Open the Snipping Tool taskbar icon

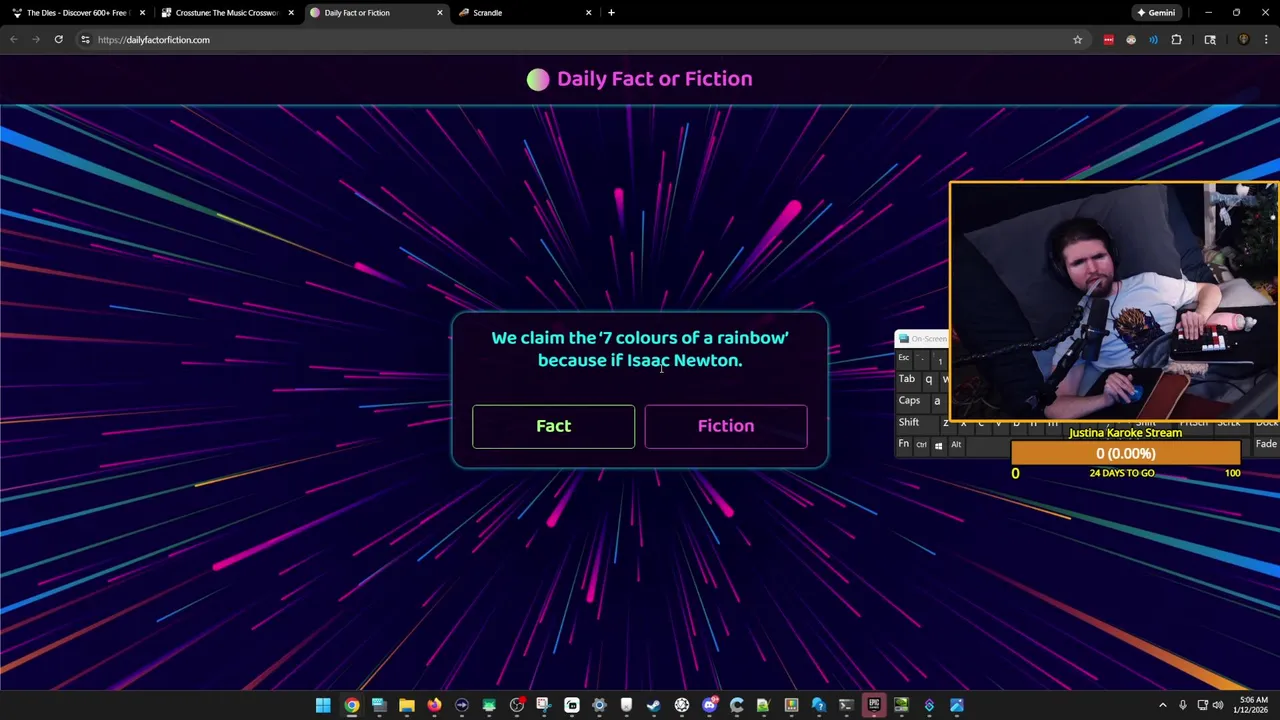543,706
